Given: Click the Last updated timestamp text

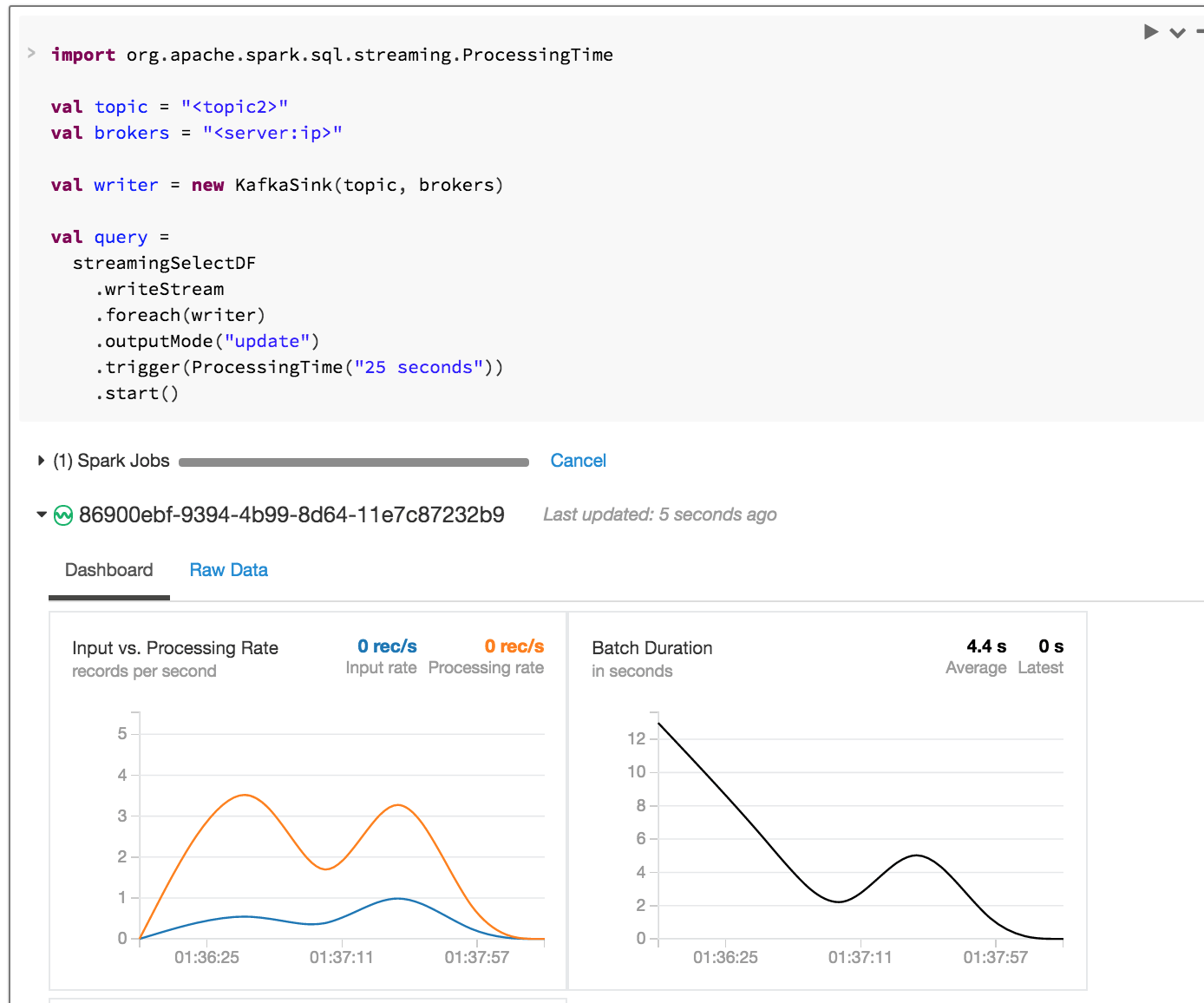Looking at the screenshot, I should [659, 515].
